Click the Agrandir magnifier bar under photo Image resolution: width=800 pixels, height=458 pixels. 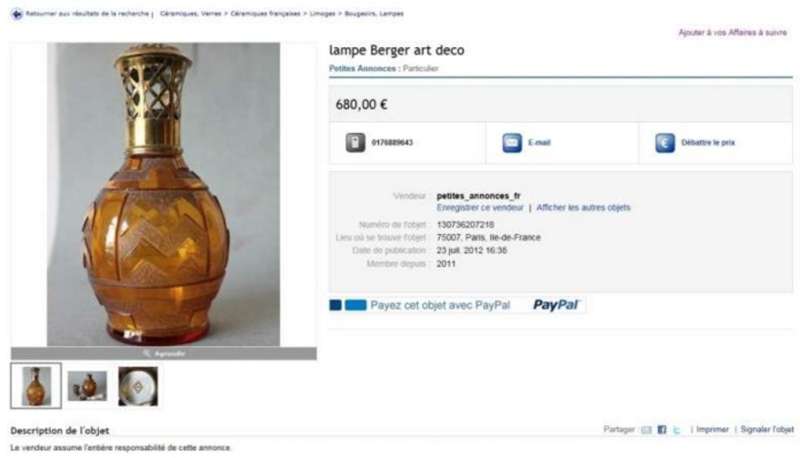(164, 353)
